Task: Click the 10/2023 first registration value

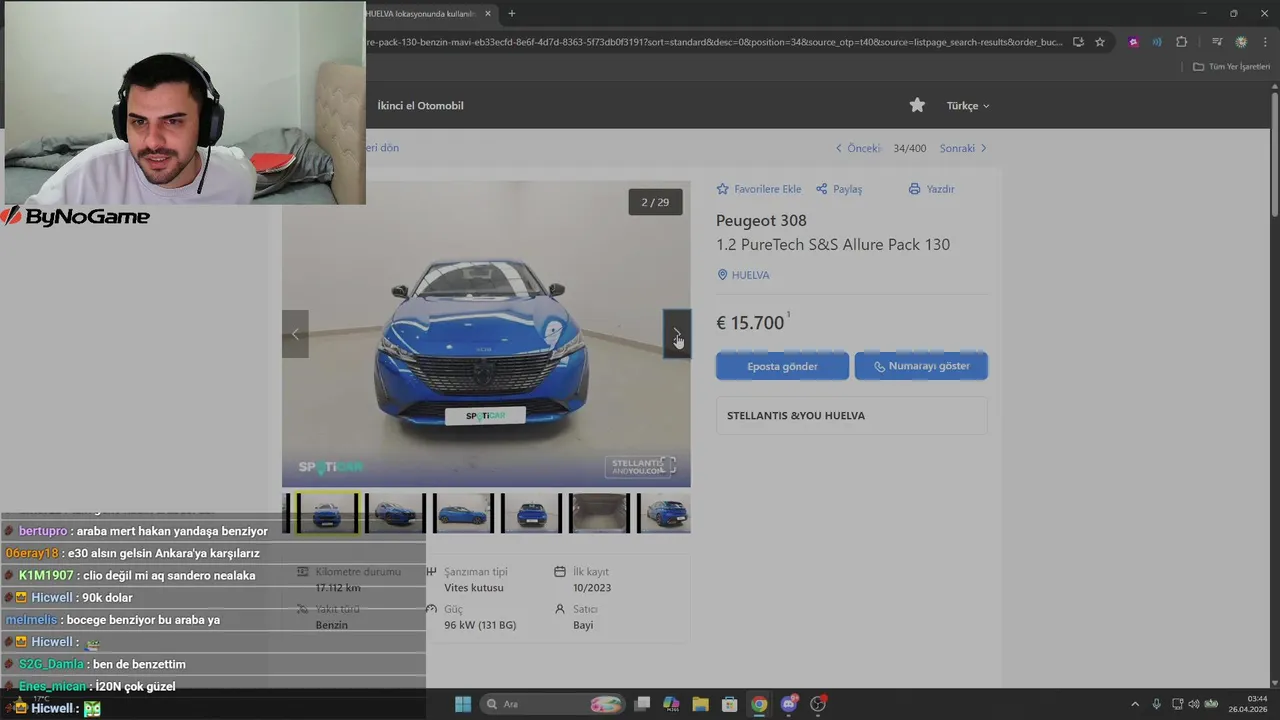Action: point(592,588)
